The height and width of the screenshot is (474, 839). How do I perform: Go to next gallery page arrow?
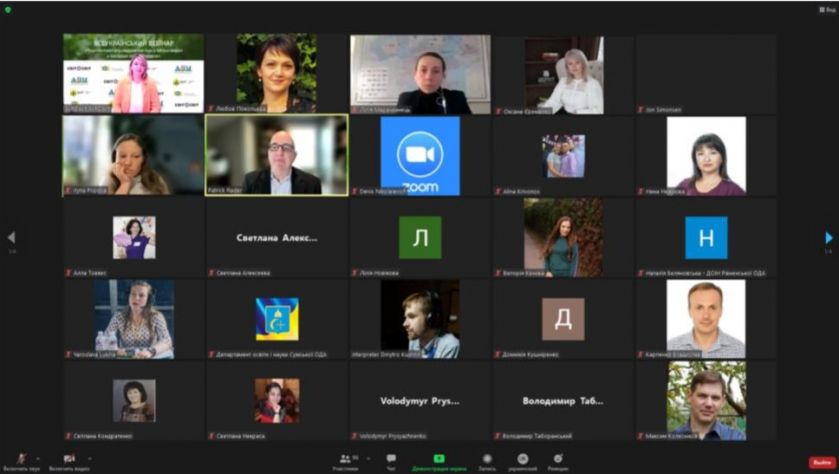(x=828, y=238)
